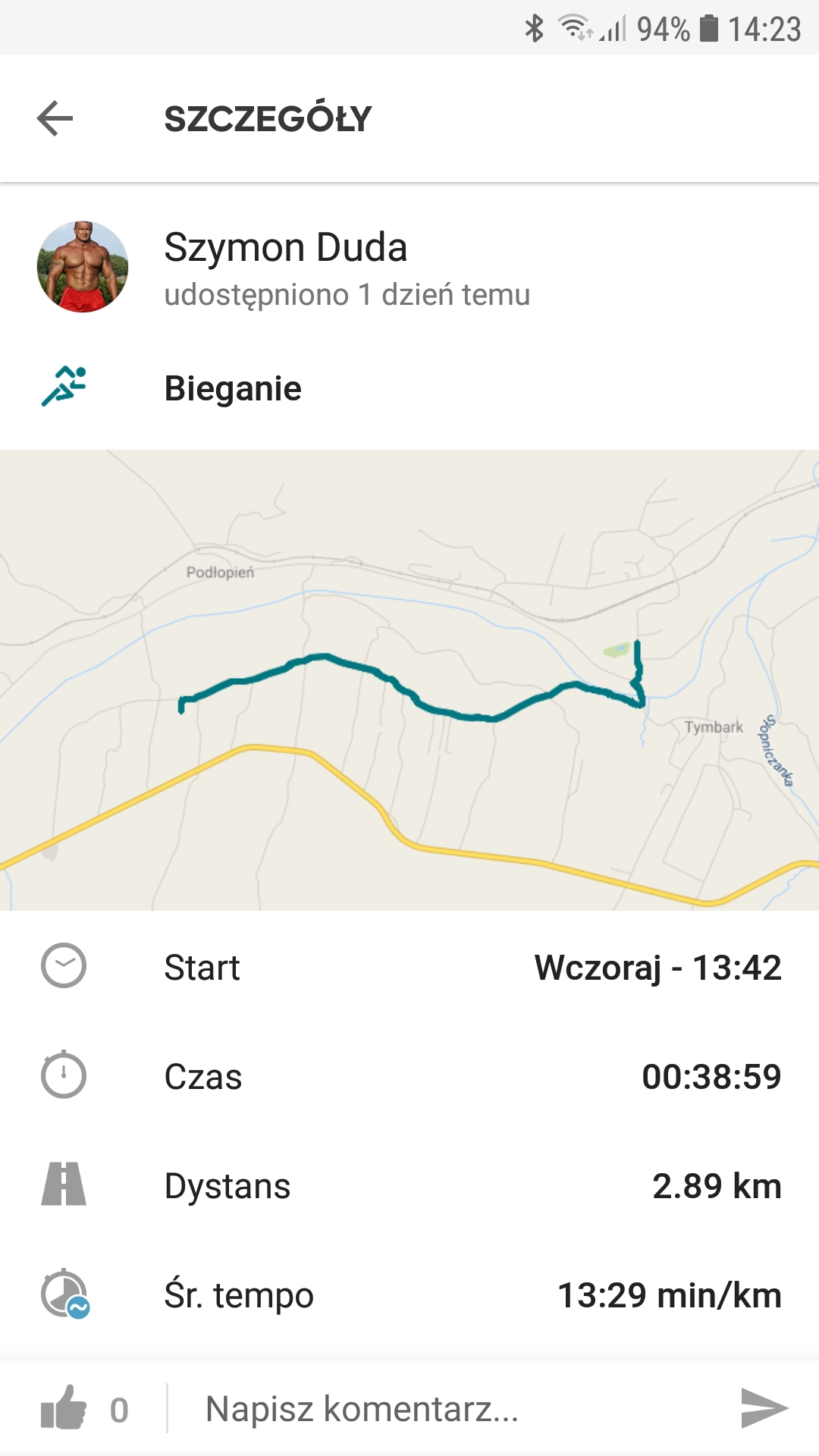Tap Bluetooth icon in status bar
The width and height of the screenshot is (819, 1456).
[535, 29]
